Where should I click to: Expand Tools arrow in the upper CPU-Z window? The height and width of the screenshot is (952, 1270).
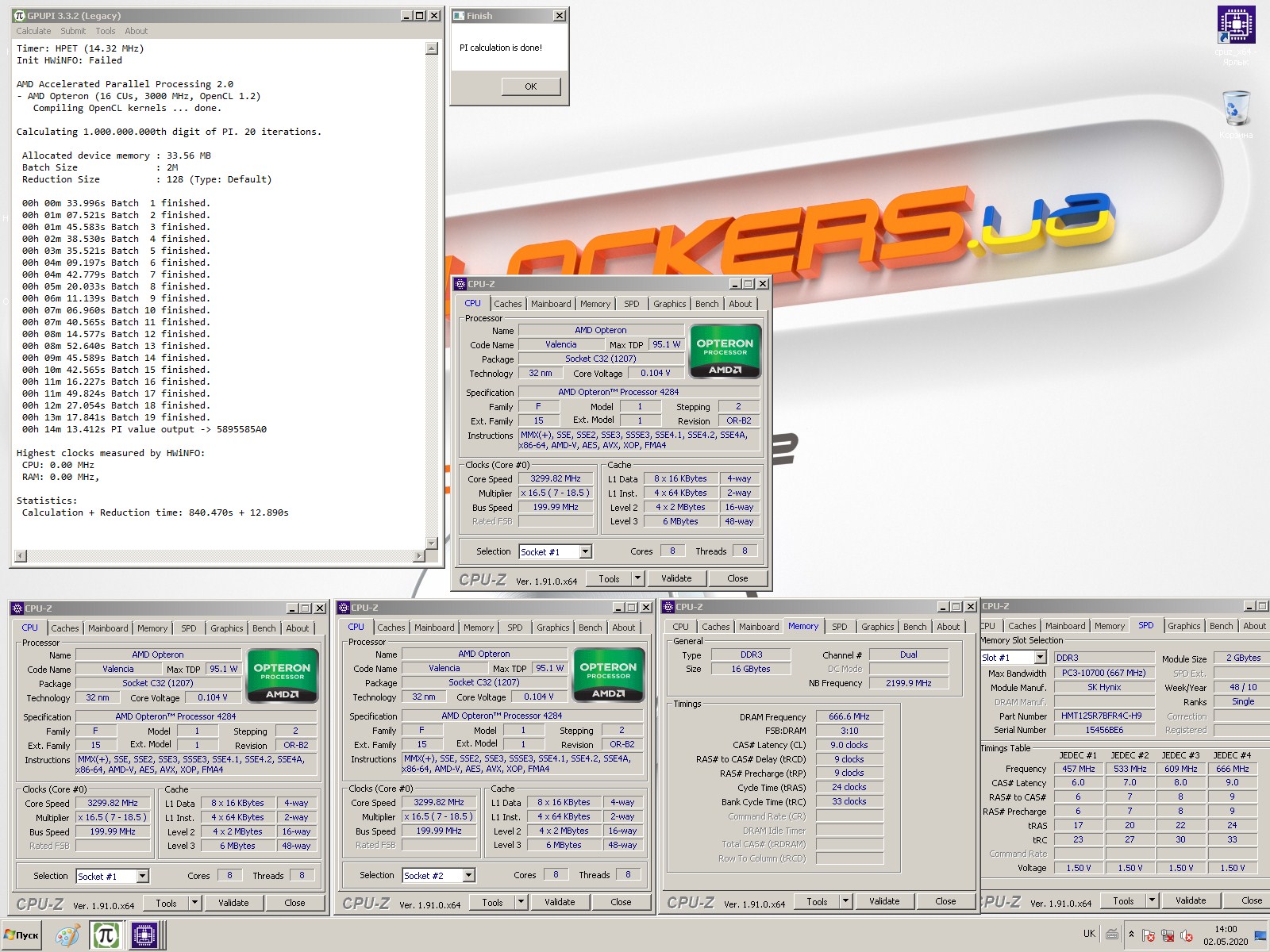637,578
